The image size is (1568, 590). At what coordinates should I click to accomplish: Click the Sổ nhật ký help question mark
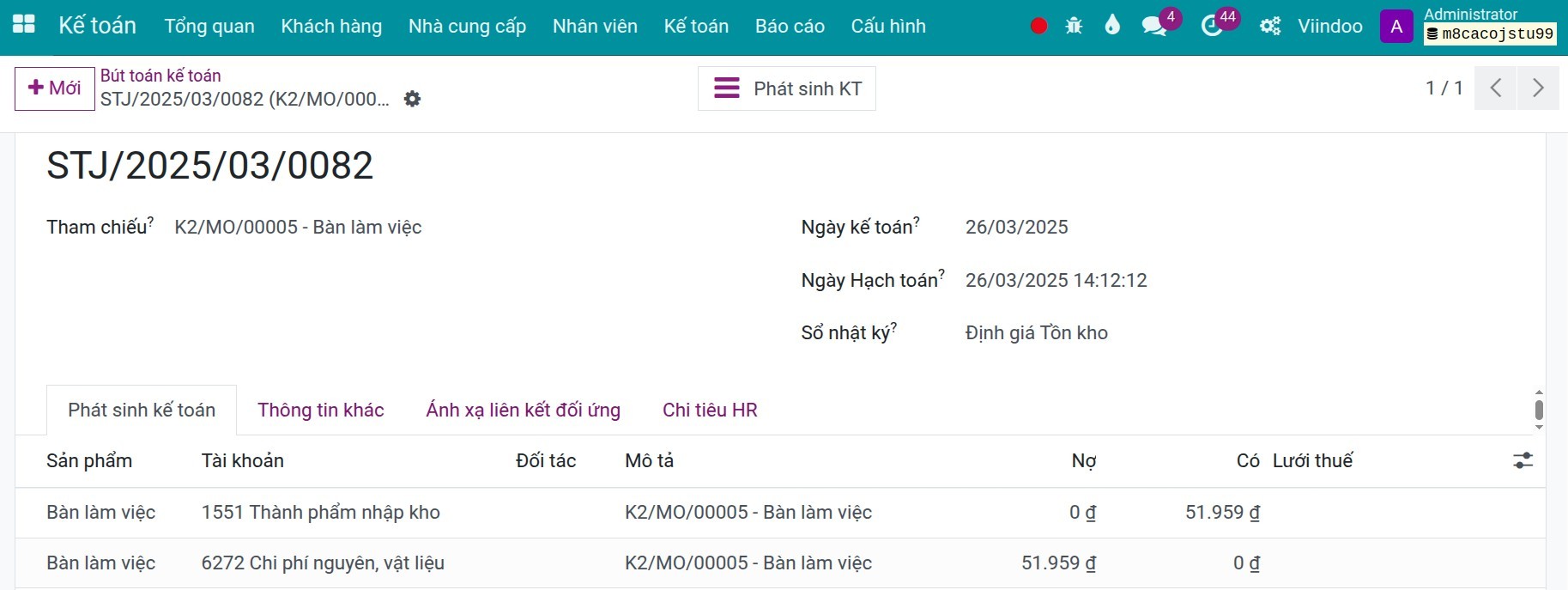click(893, 326)
